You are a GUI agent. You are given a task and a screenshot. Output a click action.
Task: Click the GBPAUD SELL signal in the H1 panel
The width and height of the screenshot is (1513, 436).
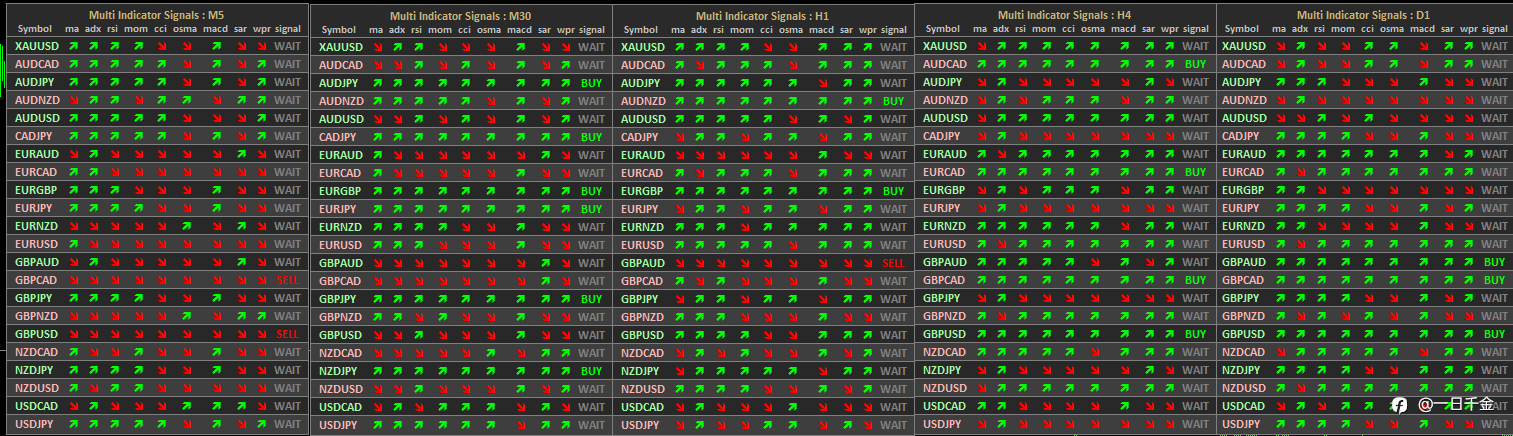coord(893,263)
